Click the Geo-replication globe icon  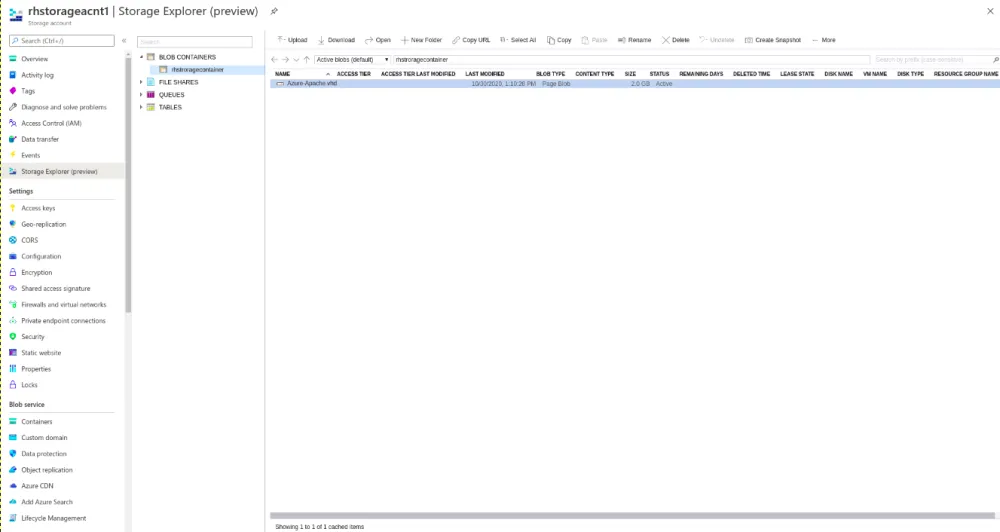[13, 224]
